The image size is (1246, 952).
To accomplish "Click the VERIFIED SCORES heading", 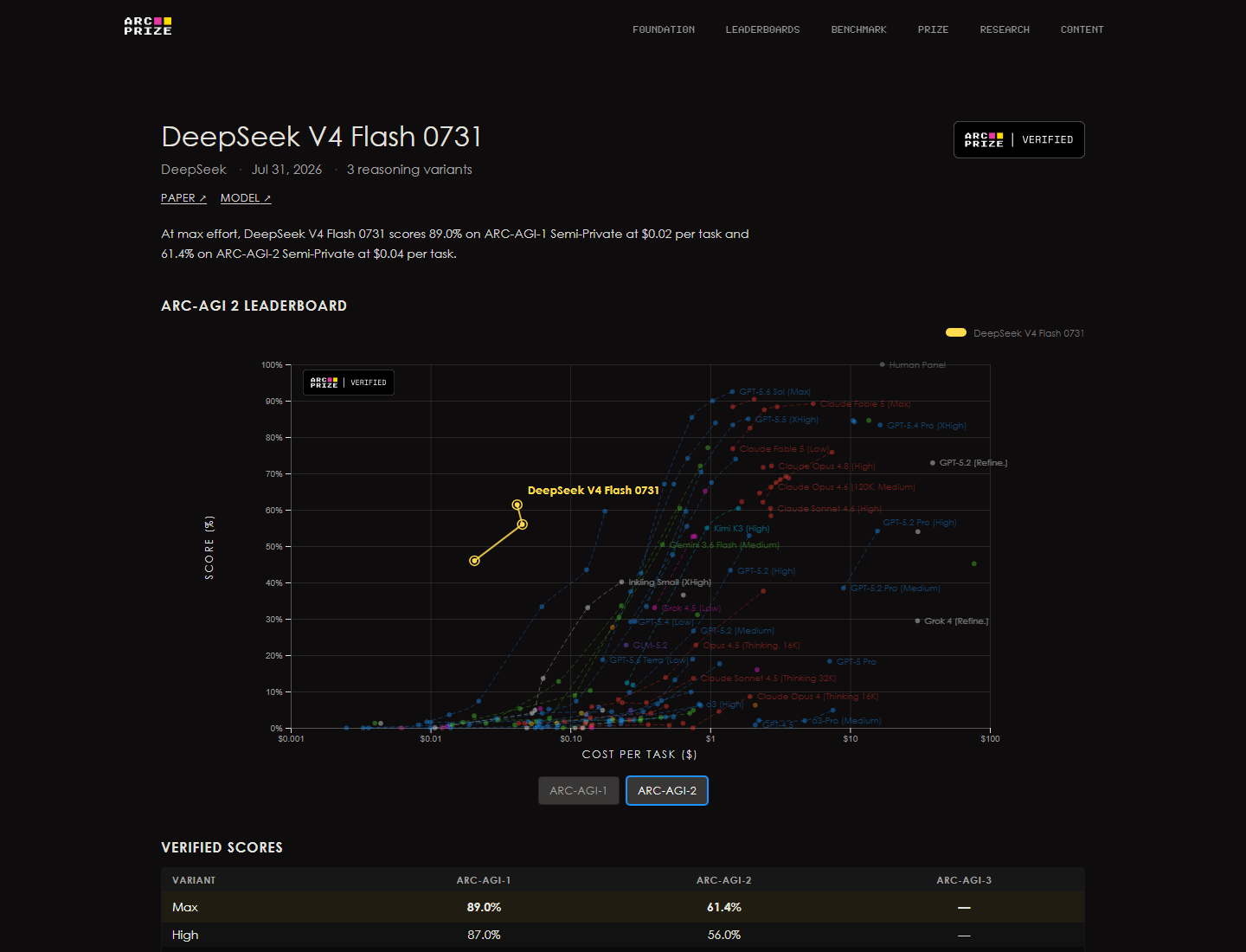I will point(222,847).
